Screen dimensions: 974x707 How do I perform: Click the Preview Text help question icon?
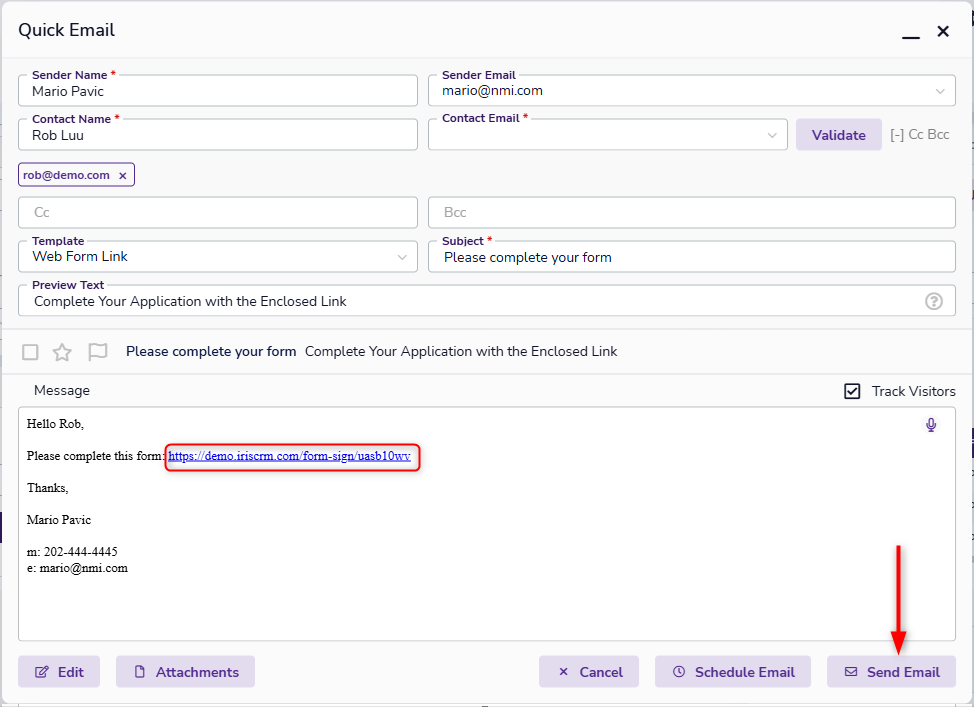click(x=934, y=301)
